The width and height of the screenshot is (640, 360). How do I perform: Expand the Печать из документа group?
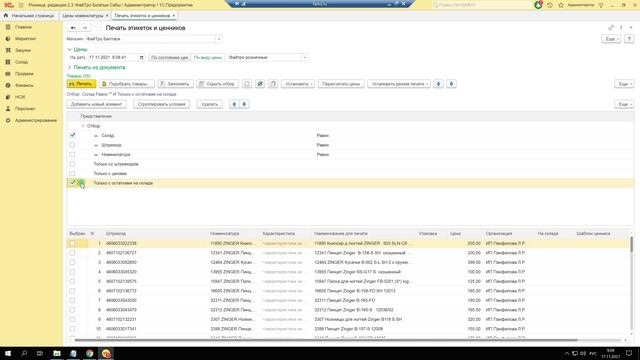point(69,67)
